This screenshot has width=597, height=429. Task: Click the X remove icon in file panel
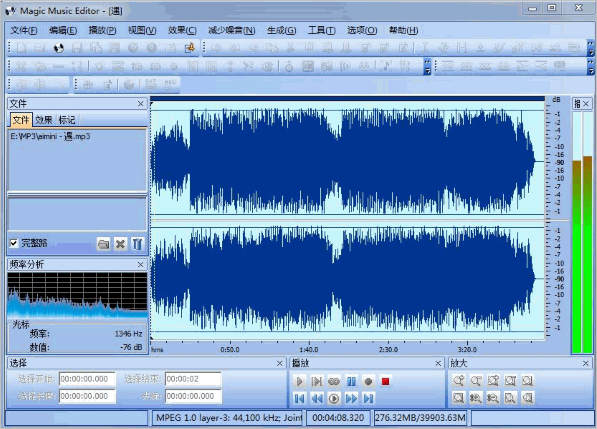tap(120, 244)
